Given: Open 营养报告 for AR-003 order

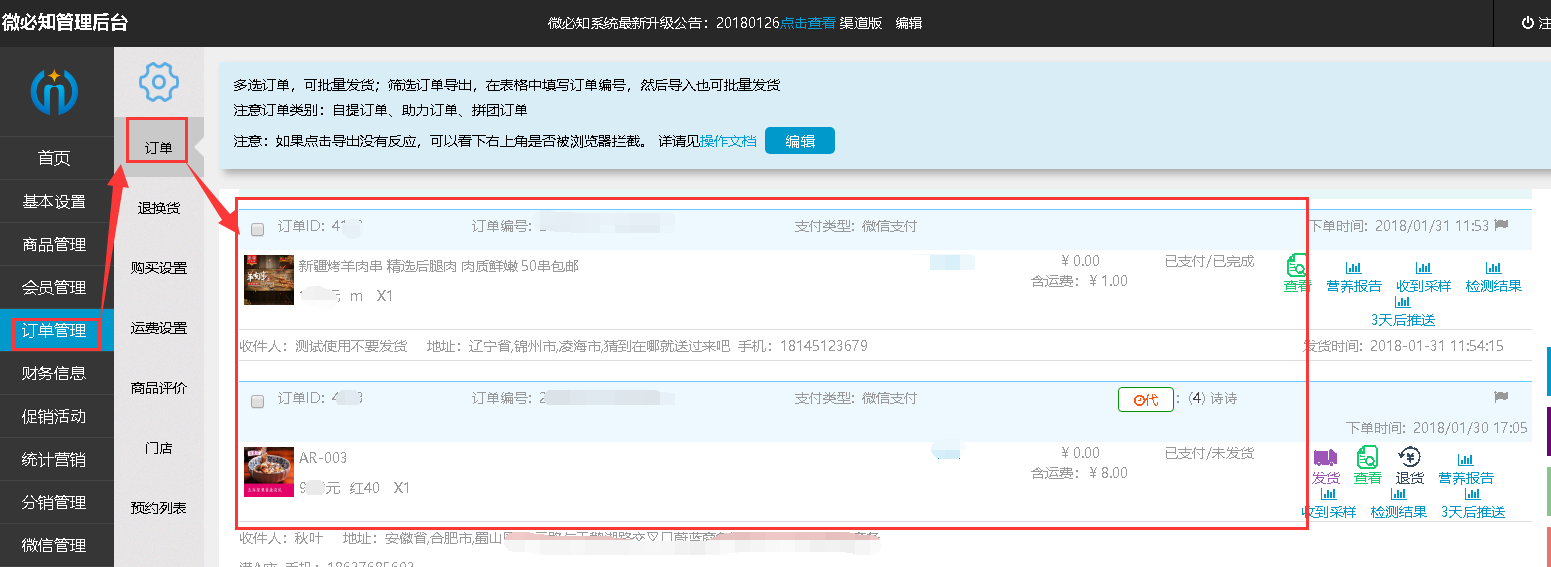Looking at the screenshot, I should [x=1466, y=470].
